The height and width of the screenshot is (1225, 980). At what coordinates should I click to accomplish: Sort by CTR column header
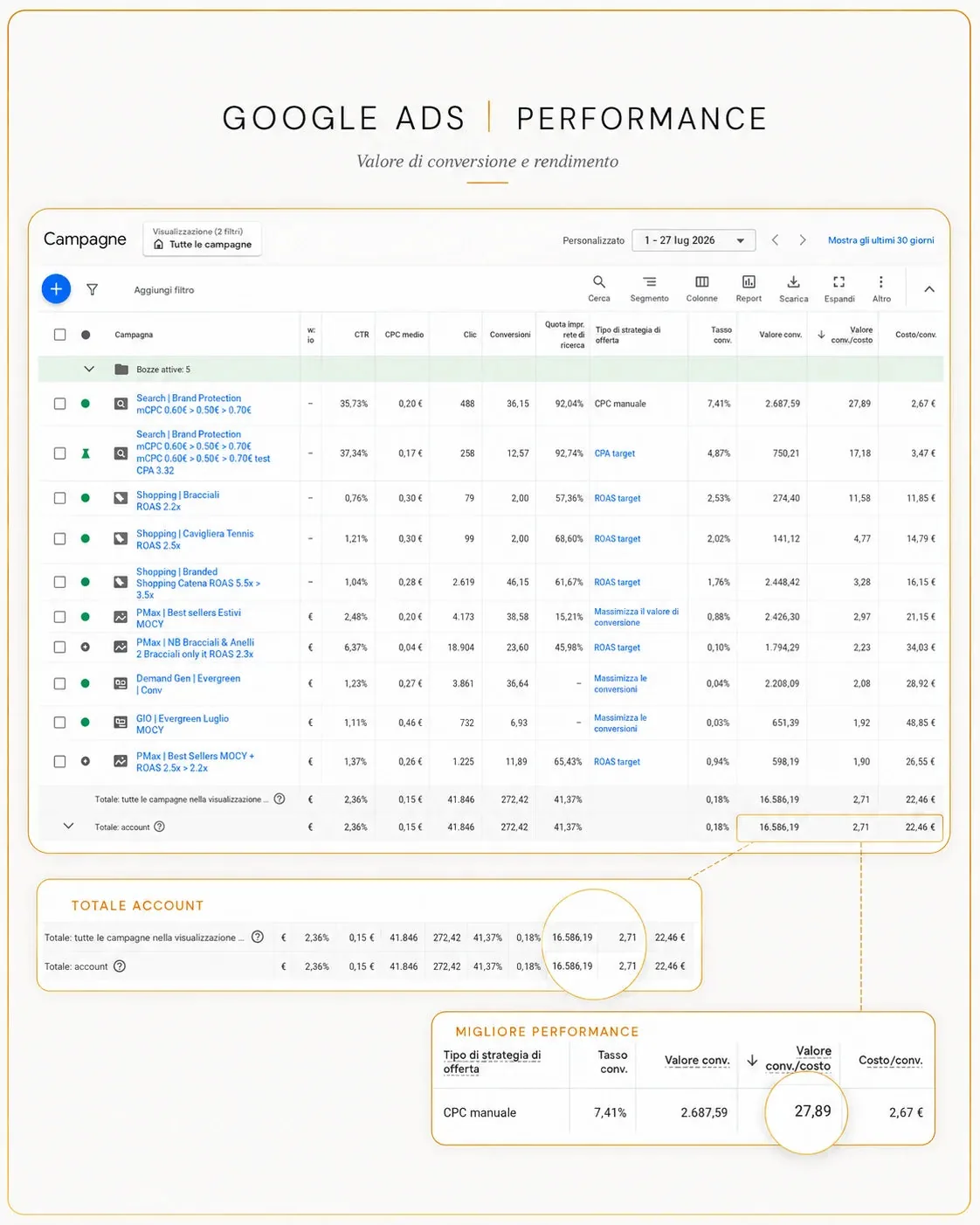point(362,335)
